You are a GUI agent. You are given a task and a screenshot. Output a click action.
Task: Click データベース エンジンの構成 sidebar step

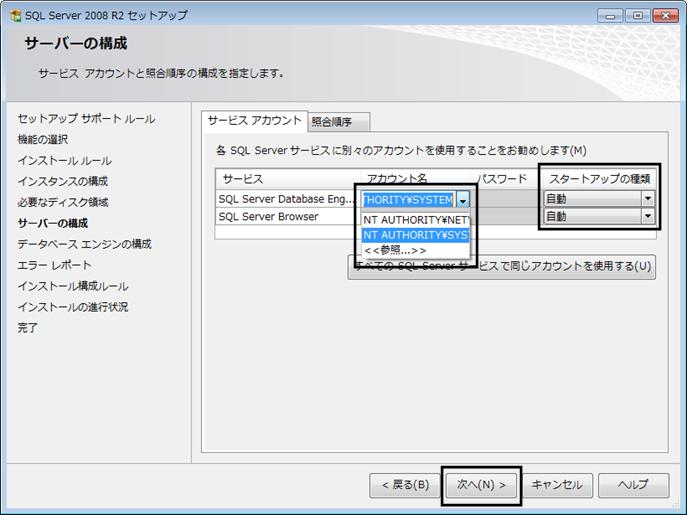(84, 244)
